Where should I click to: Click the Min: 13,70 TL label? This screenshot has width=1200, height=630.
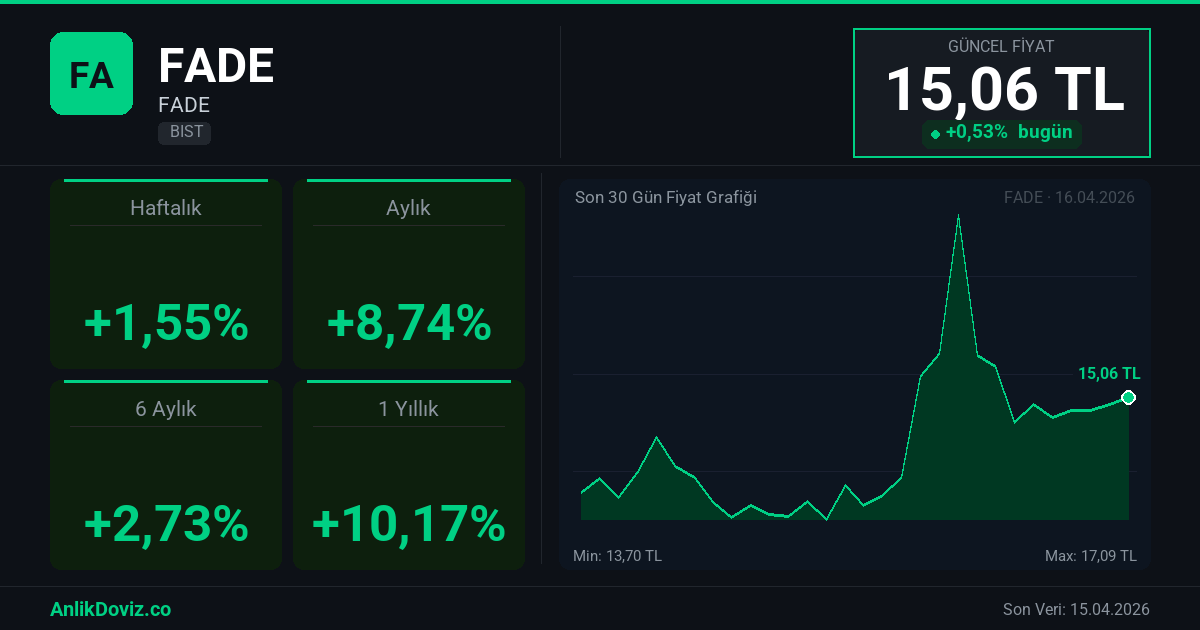[x=617, y=556]
